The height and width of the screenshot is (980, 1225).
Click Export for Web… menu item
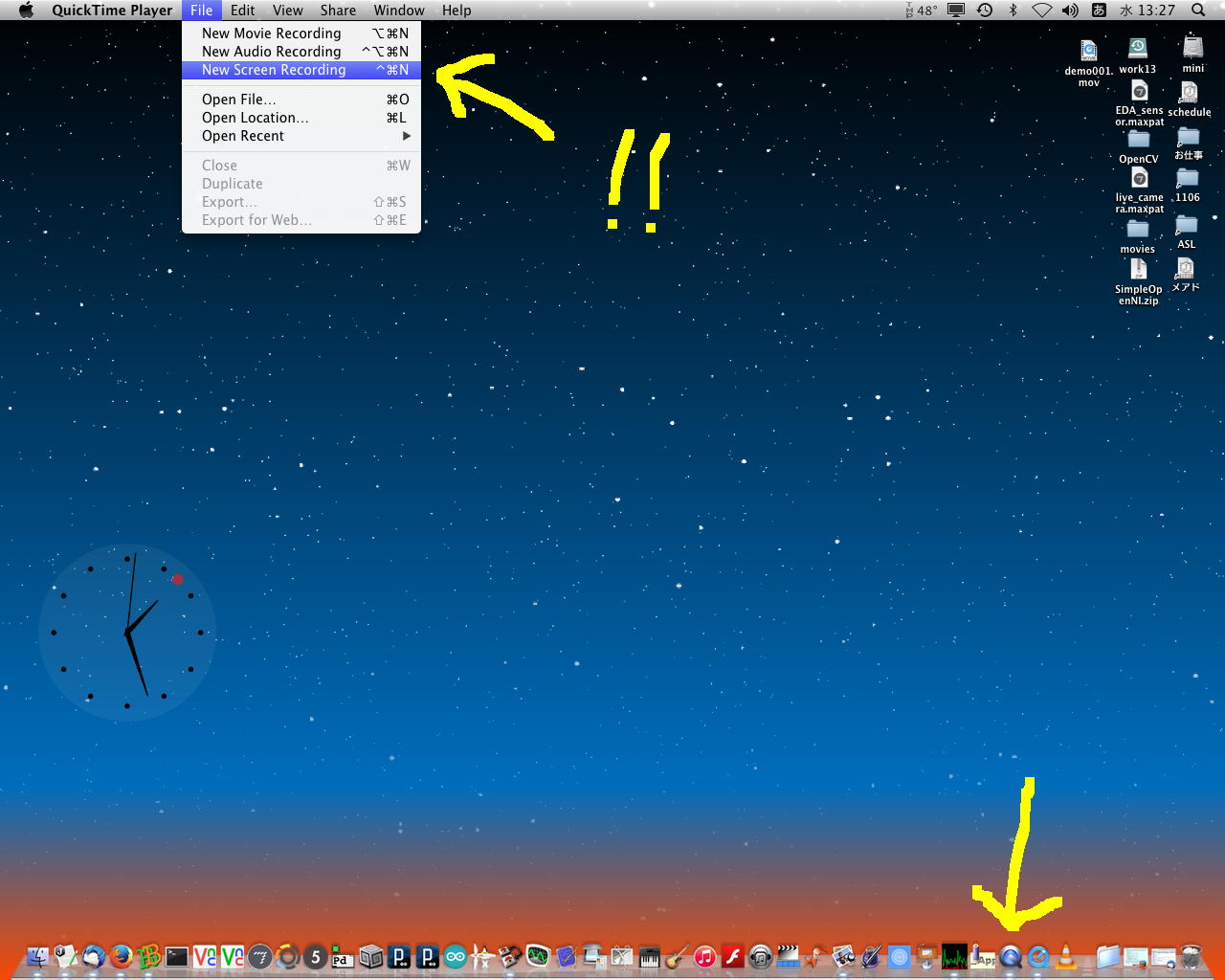pos(301,220)
